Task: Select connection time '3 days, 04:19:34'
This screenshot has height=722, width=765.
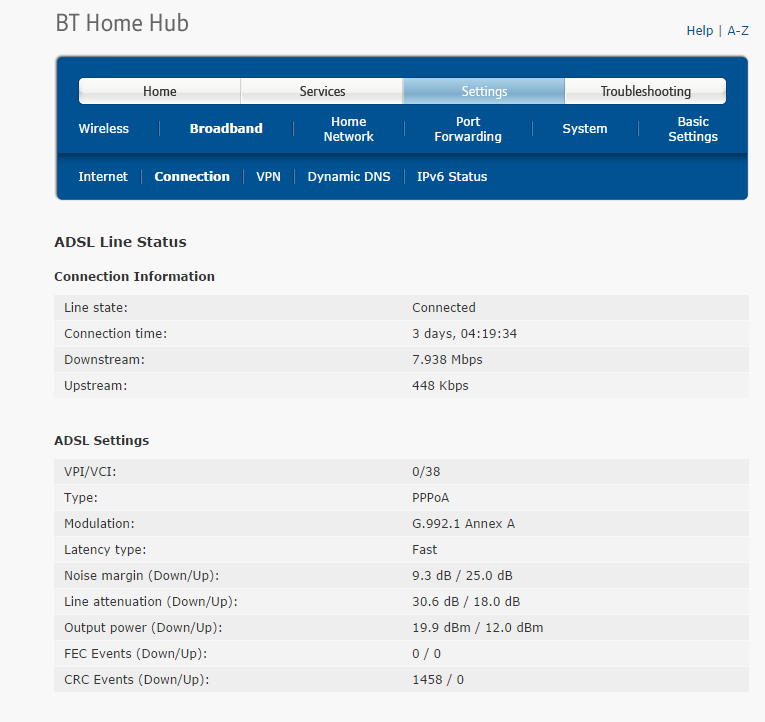Action: tap(464, 334)
